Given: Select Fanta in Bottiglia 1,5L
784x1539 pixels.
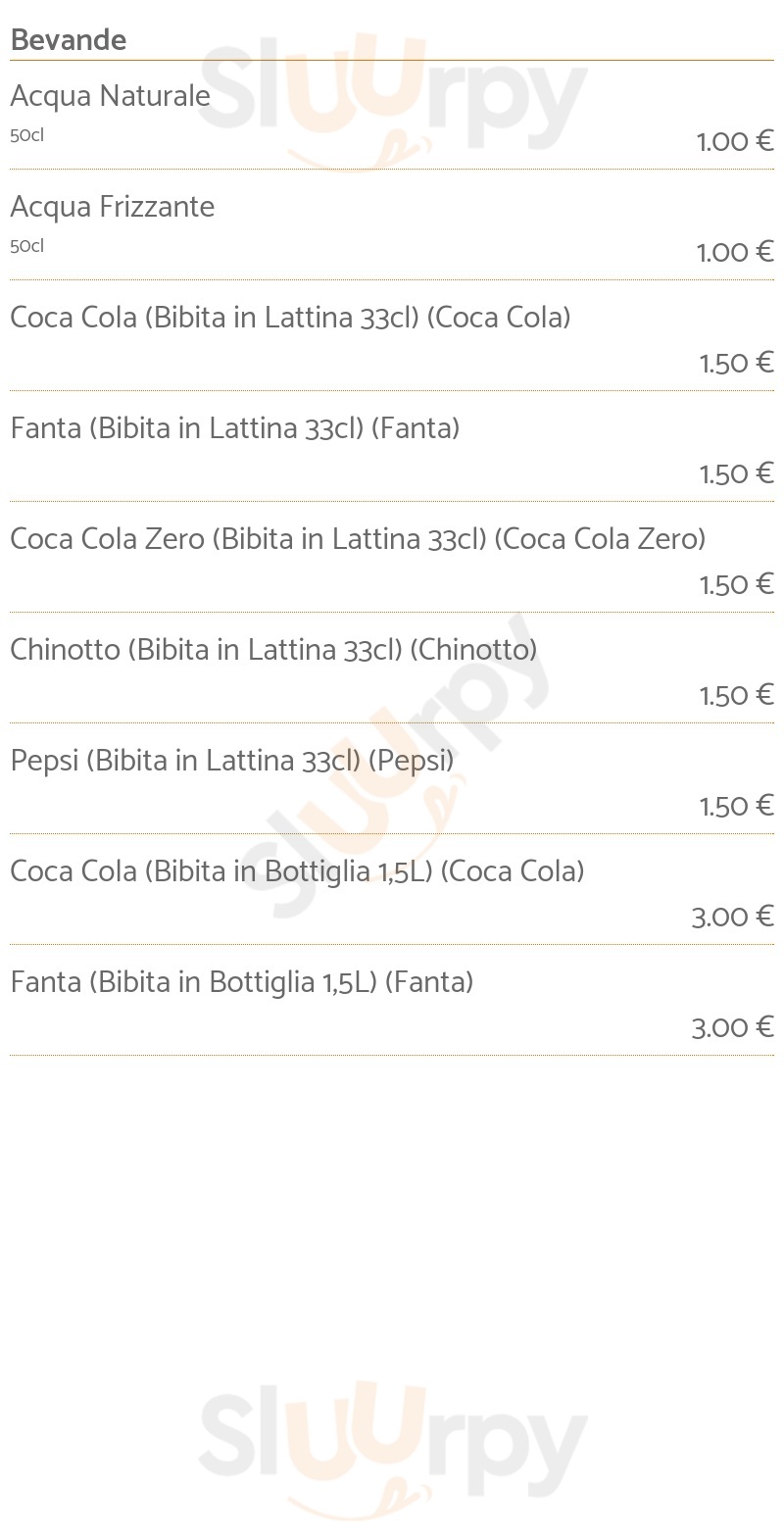Looking at the screenshot, I should click(242, 982).
